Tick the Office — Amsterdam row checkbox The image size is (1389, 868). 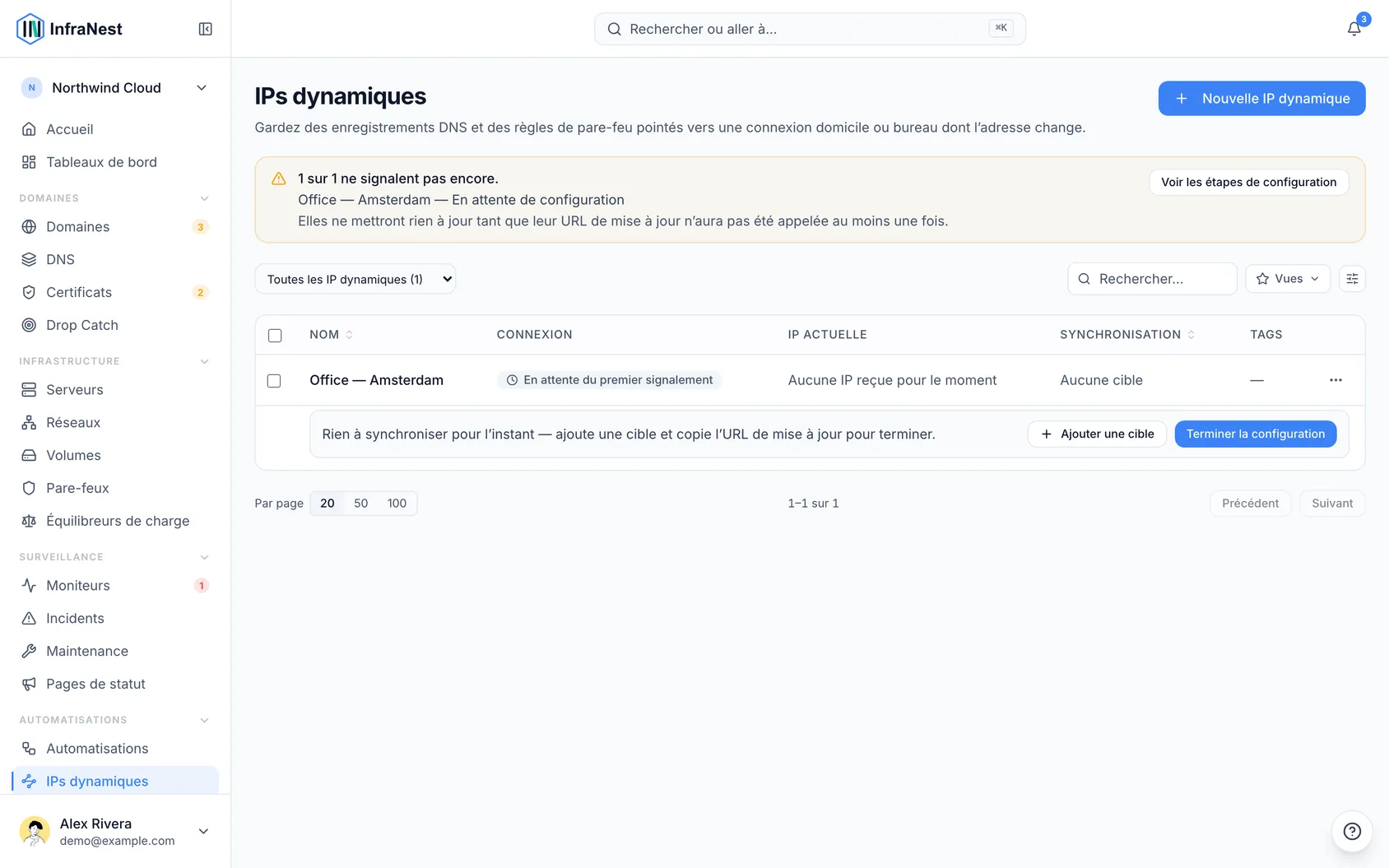tap(274, 380)
